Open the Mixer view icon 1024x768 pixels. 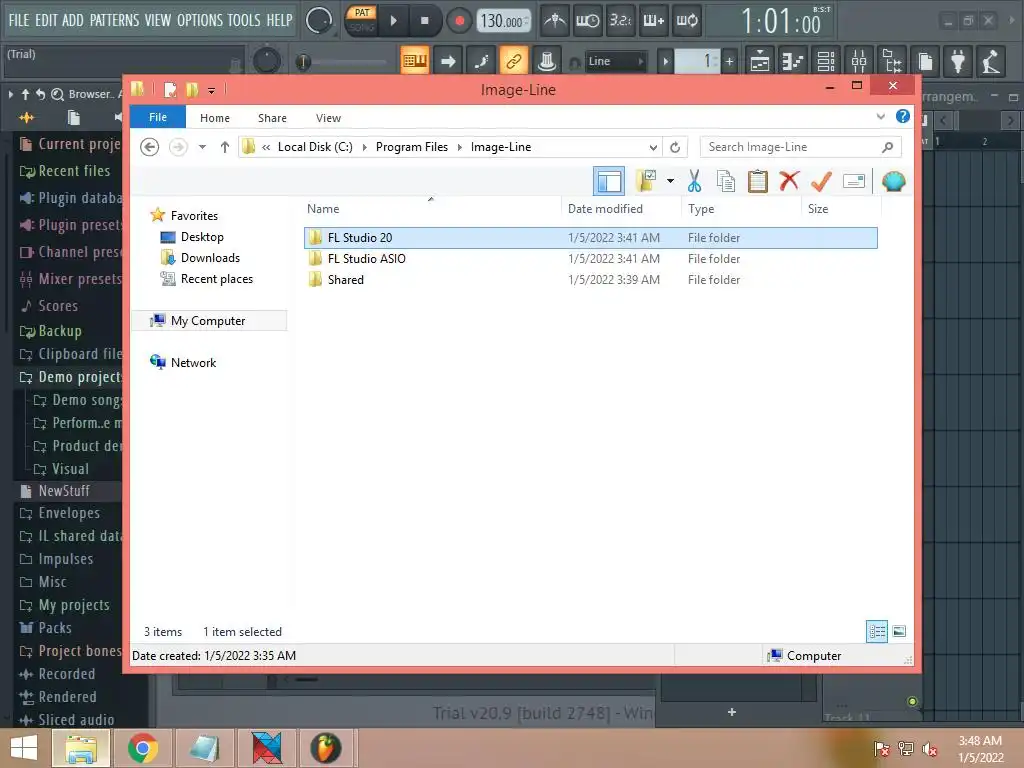point(859,61)
